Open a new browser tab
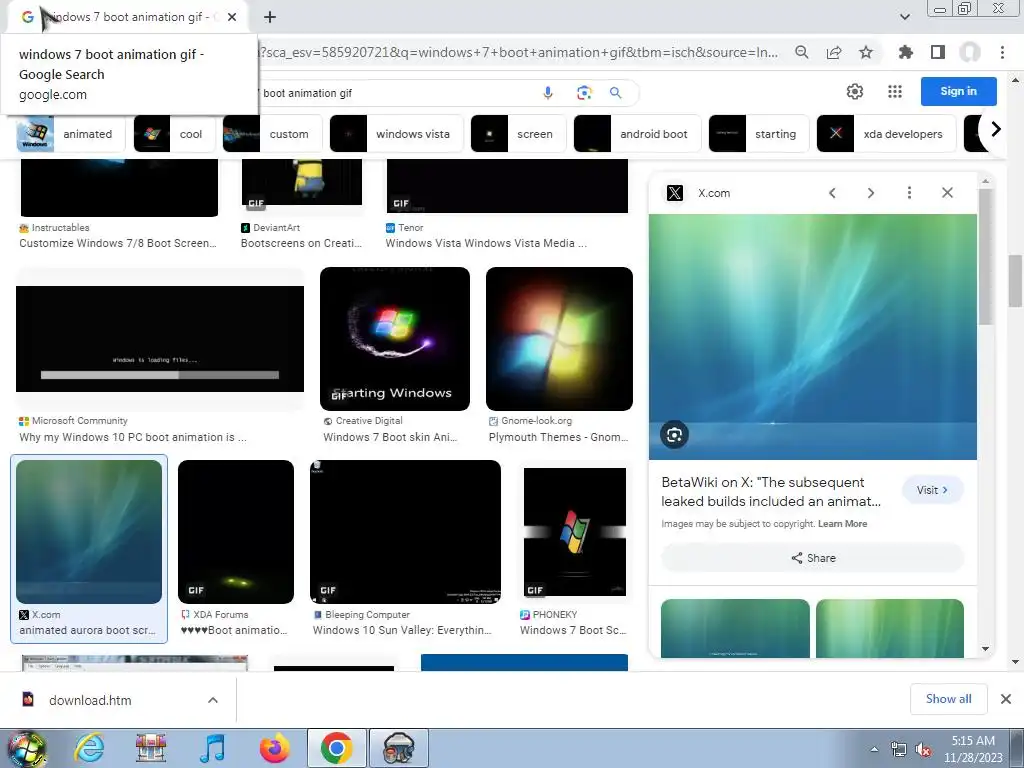Viewport: 1024px width, 768px height. [x=270, y=17]
